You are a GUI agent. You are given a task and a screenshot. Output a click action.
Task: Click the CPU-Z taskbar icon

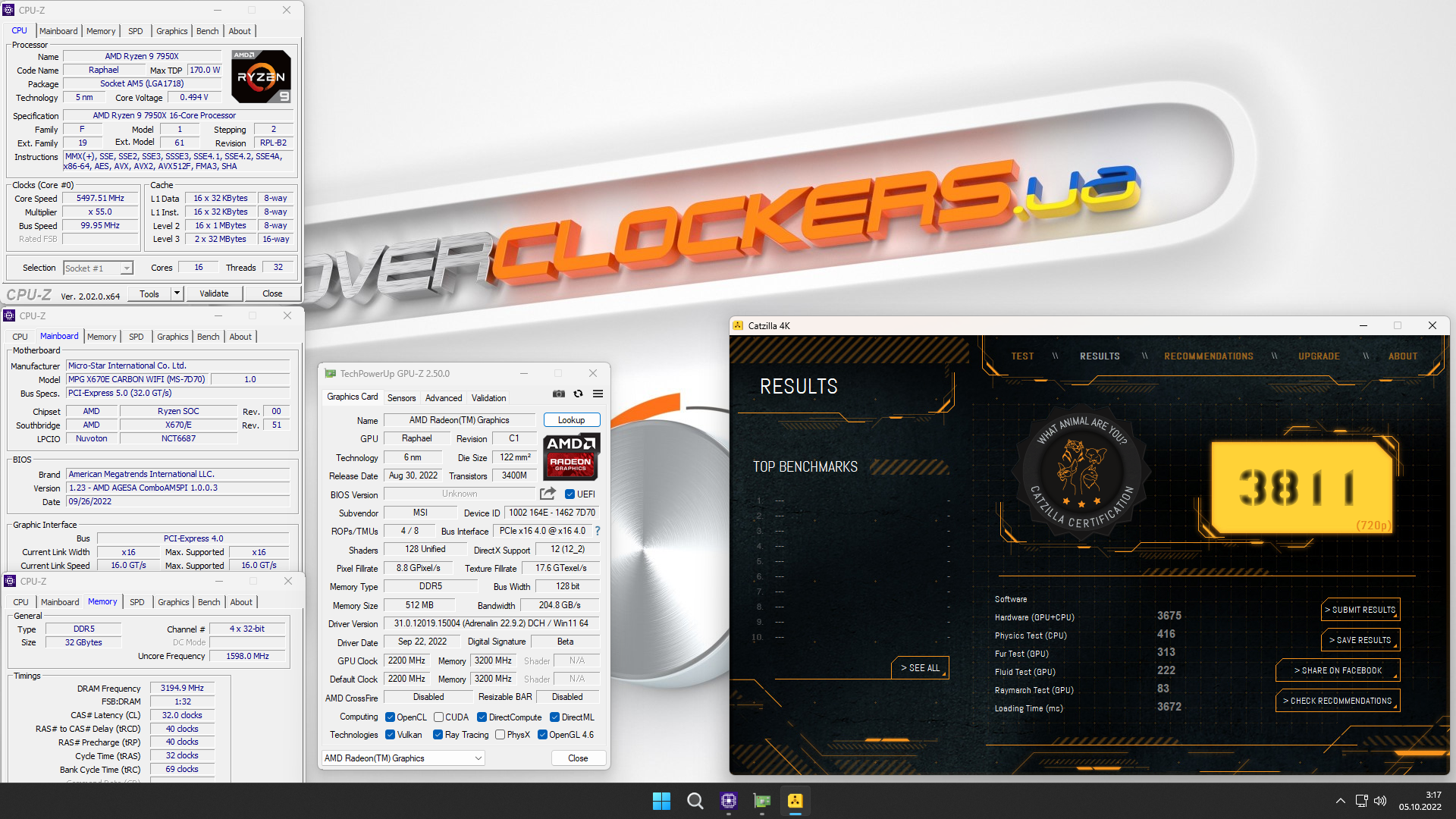pos(729,801)
